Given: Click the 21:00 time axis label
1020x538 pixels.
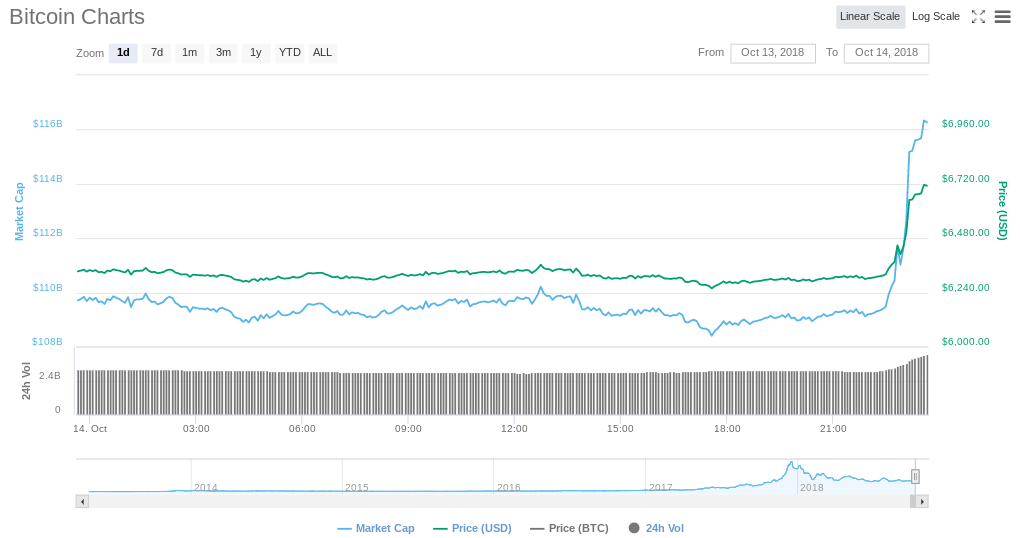Looking at the screenshot, I should pos(833,429).
